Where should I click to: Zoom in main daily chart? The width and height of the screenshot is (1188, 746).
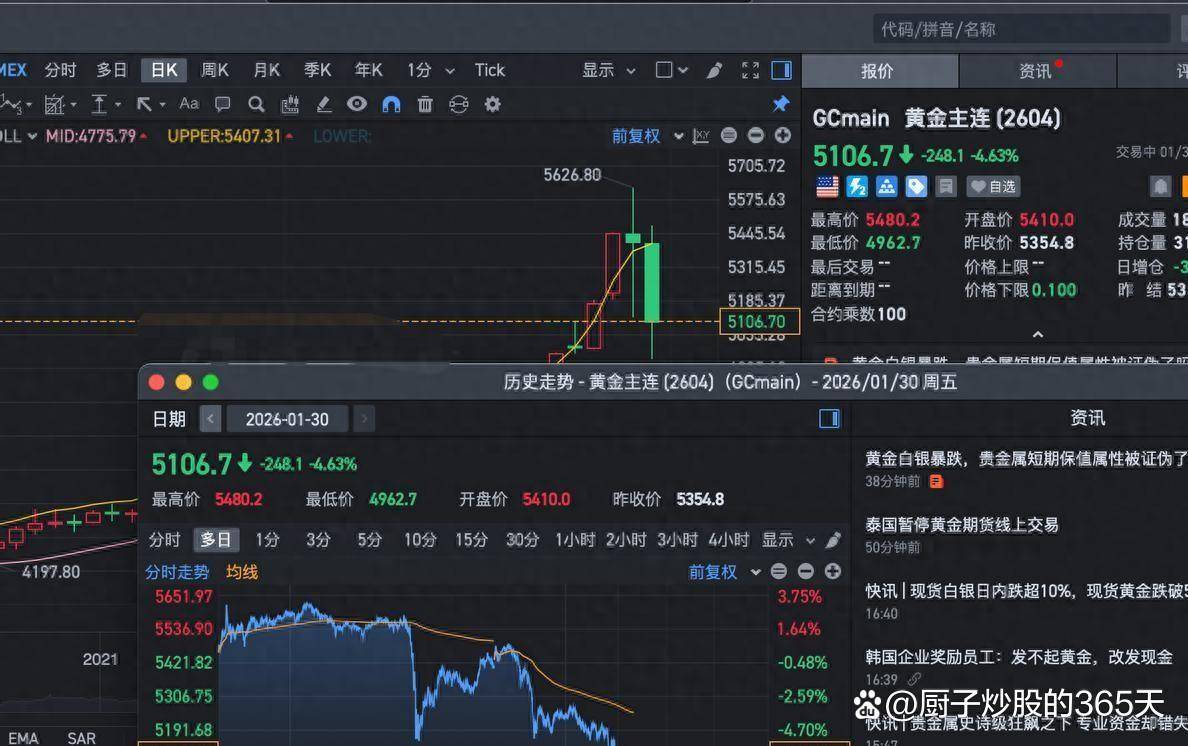pos(783,136)
